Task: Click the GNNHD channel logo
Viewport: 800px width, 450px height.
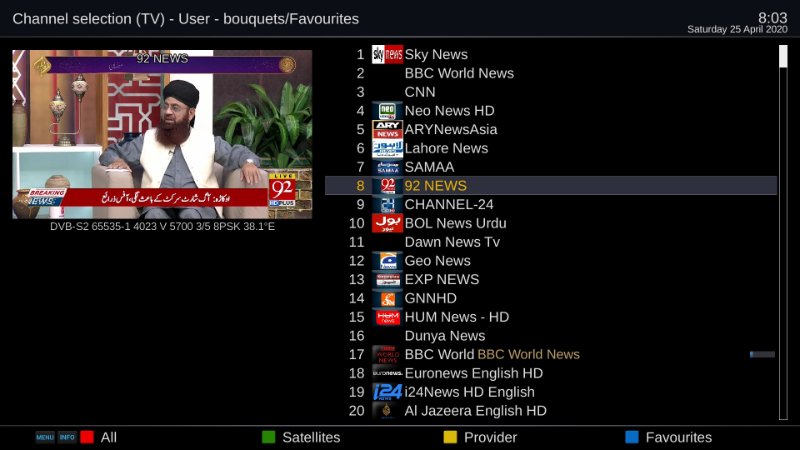Action: pyautogui.click(x=387, y=298)
